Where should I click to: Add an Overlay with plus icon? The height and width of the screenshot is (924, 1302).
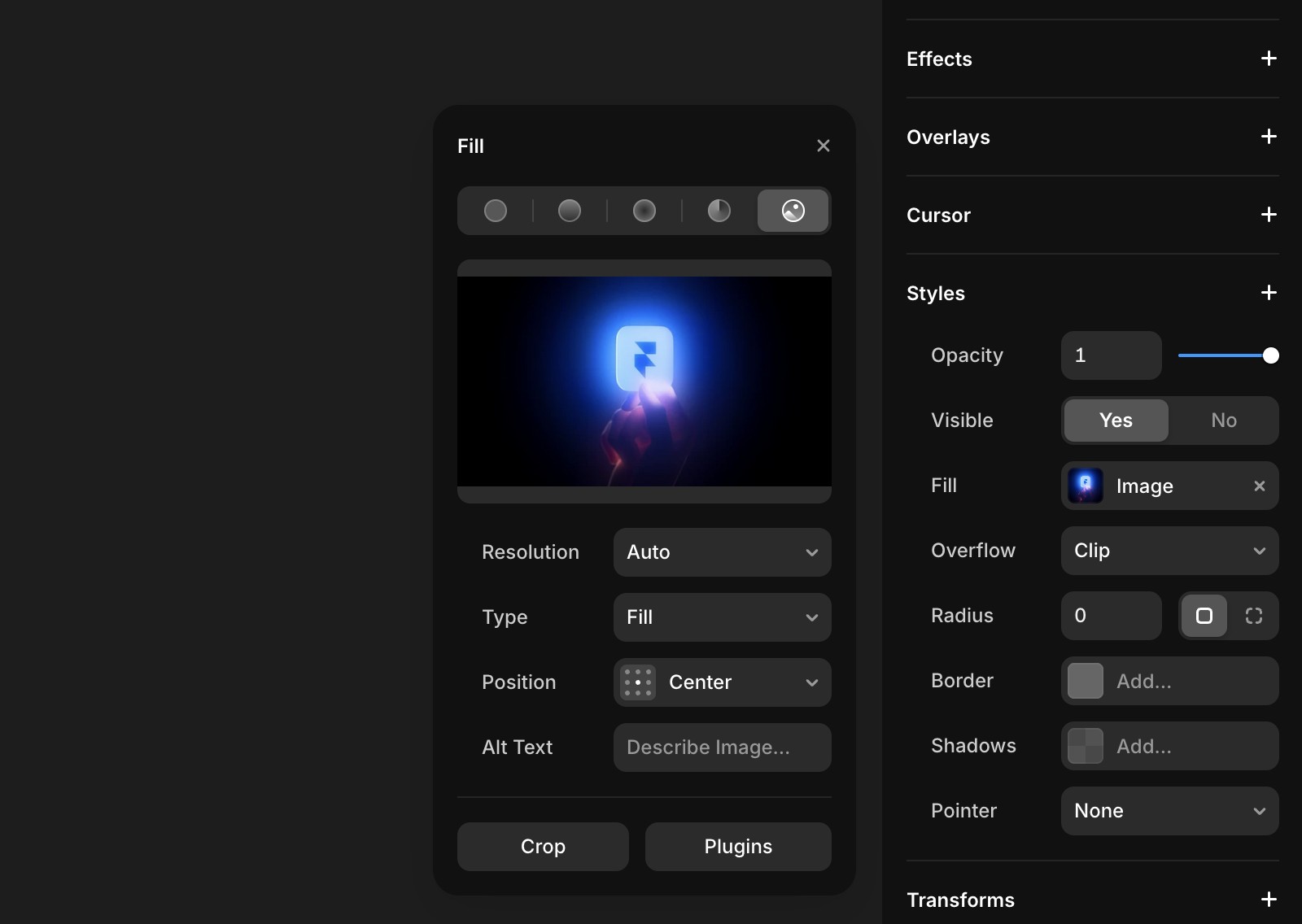[1269, 137]
